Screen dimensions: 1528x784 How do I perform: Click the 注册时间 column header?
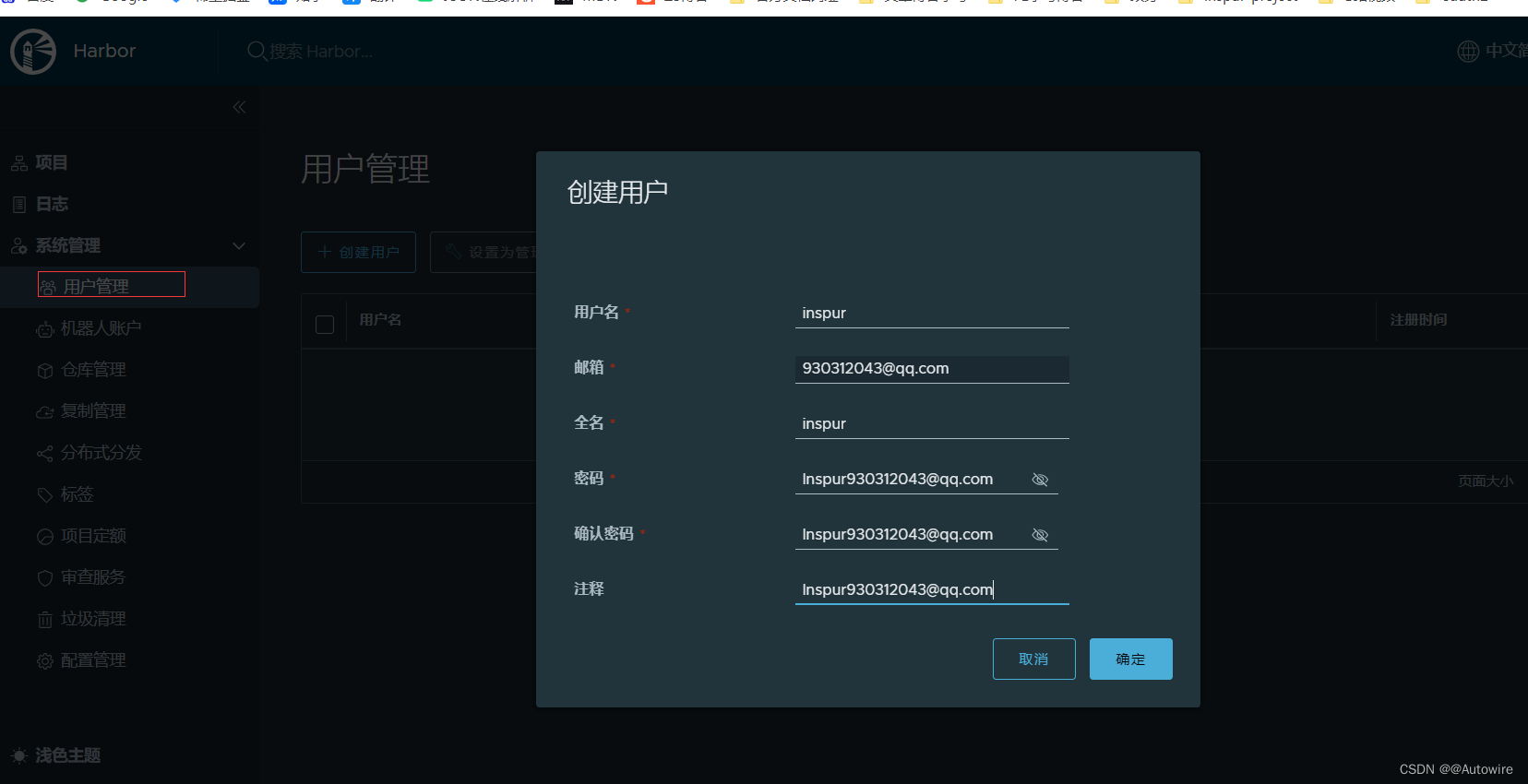click(1418, 320)
